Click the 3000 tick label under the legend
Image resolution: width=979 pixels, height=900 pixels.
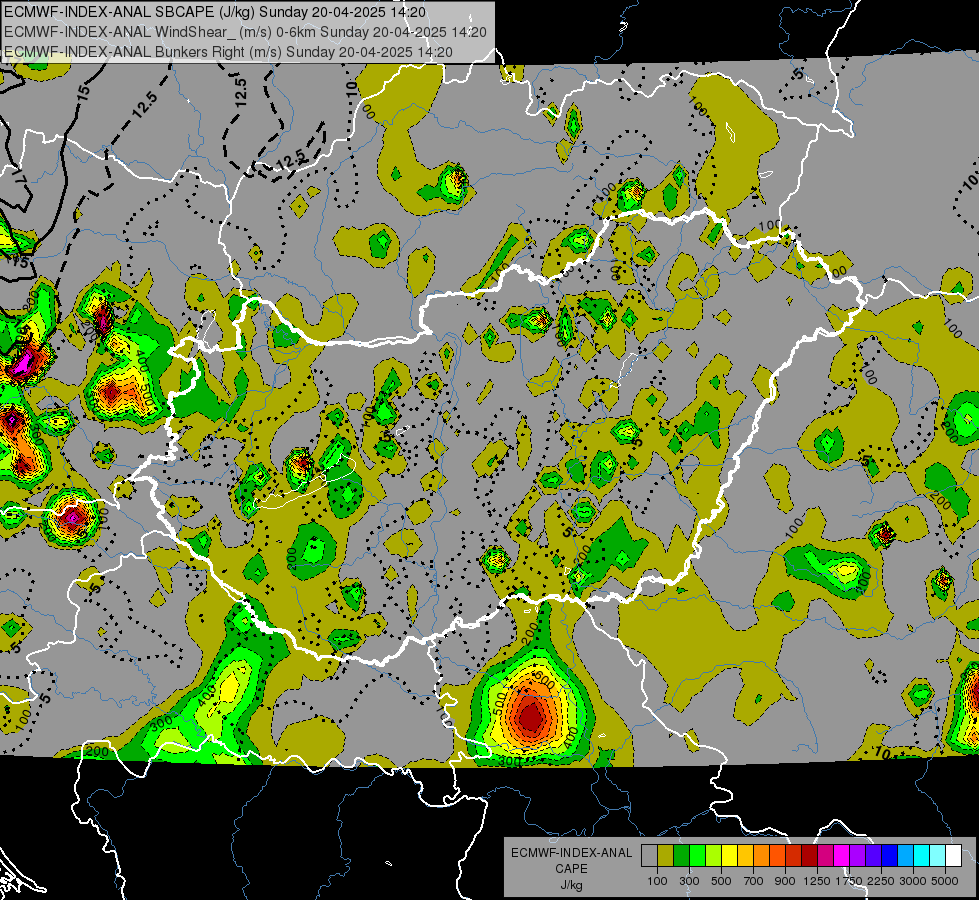click(x=912, y=881)
